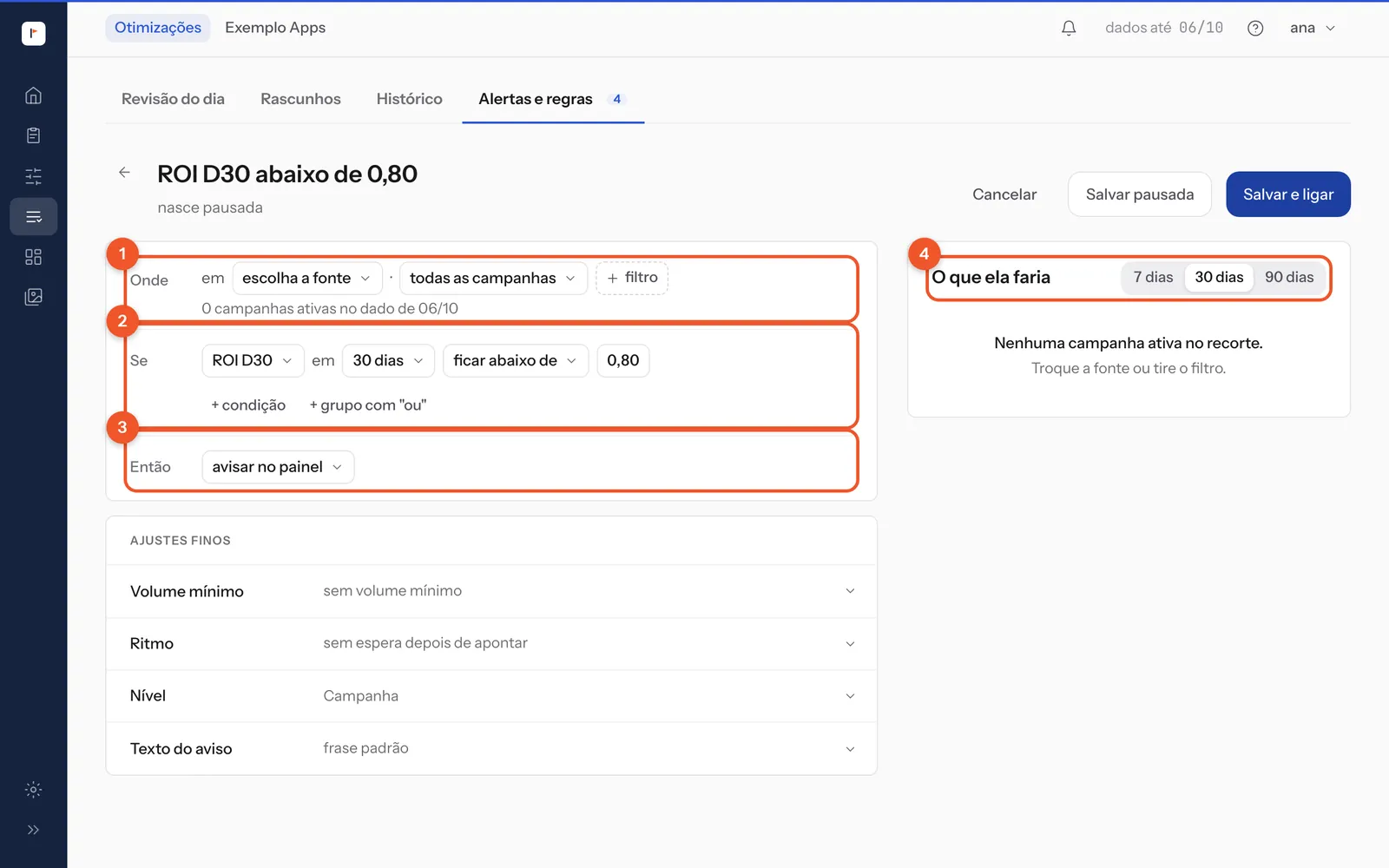Open the 'escolha a fonte' dropdown
The width and height of the screenshot is (1389, 868).
pyautogui.click(x=307, y=278)
